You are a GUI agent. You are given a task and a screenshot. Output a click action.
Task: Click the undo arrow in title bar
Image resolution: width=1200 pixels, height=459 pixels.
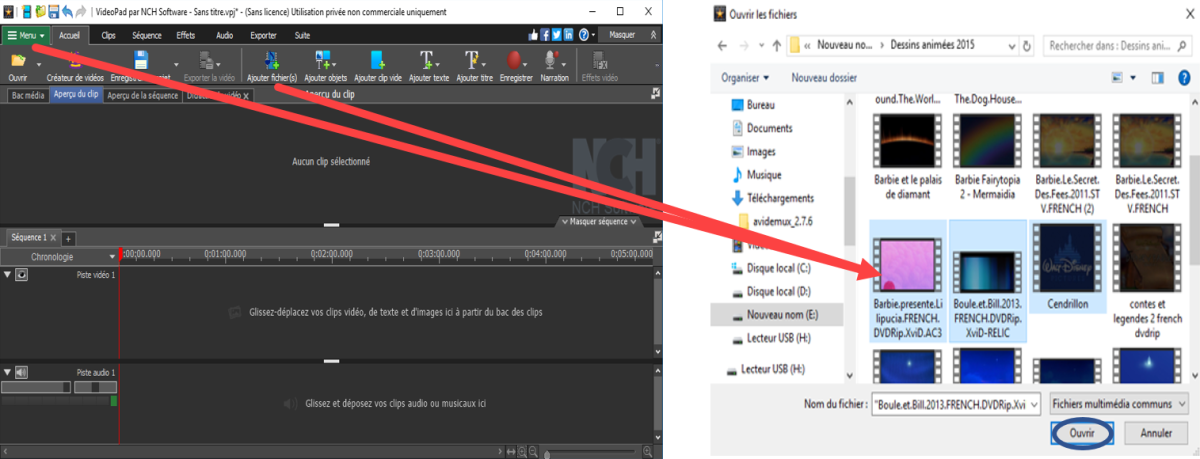click(x=67, y=11)
